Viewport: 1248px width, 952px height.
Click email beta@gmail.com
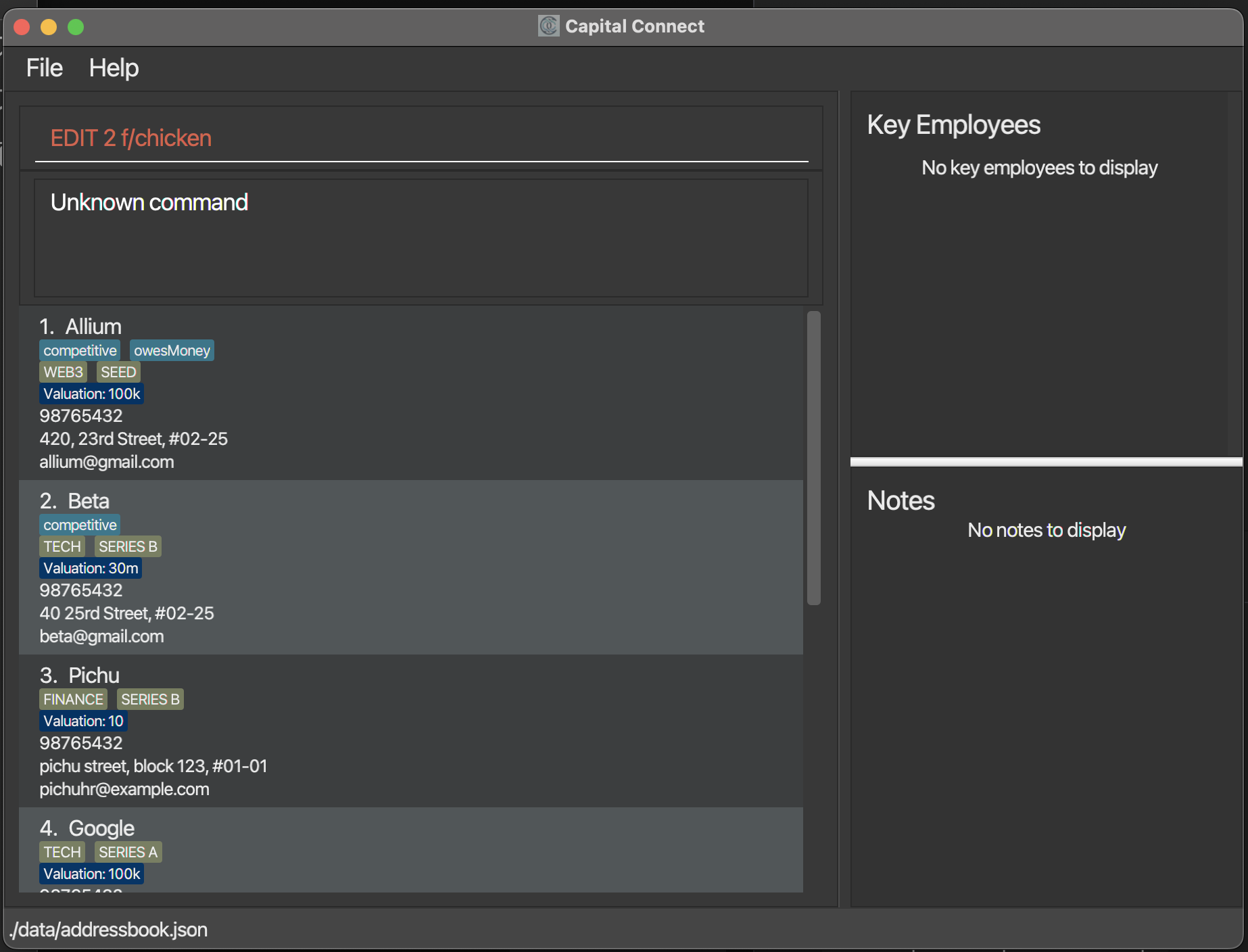(x=101, y=636)
